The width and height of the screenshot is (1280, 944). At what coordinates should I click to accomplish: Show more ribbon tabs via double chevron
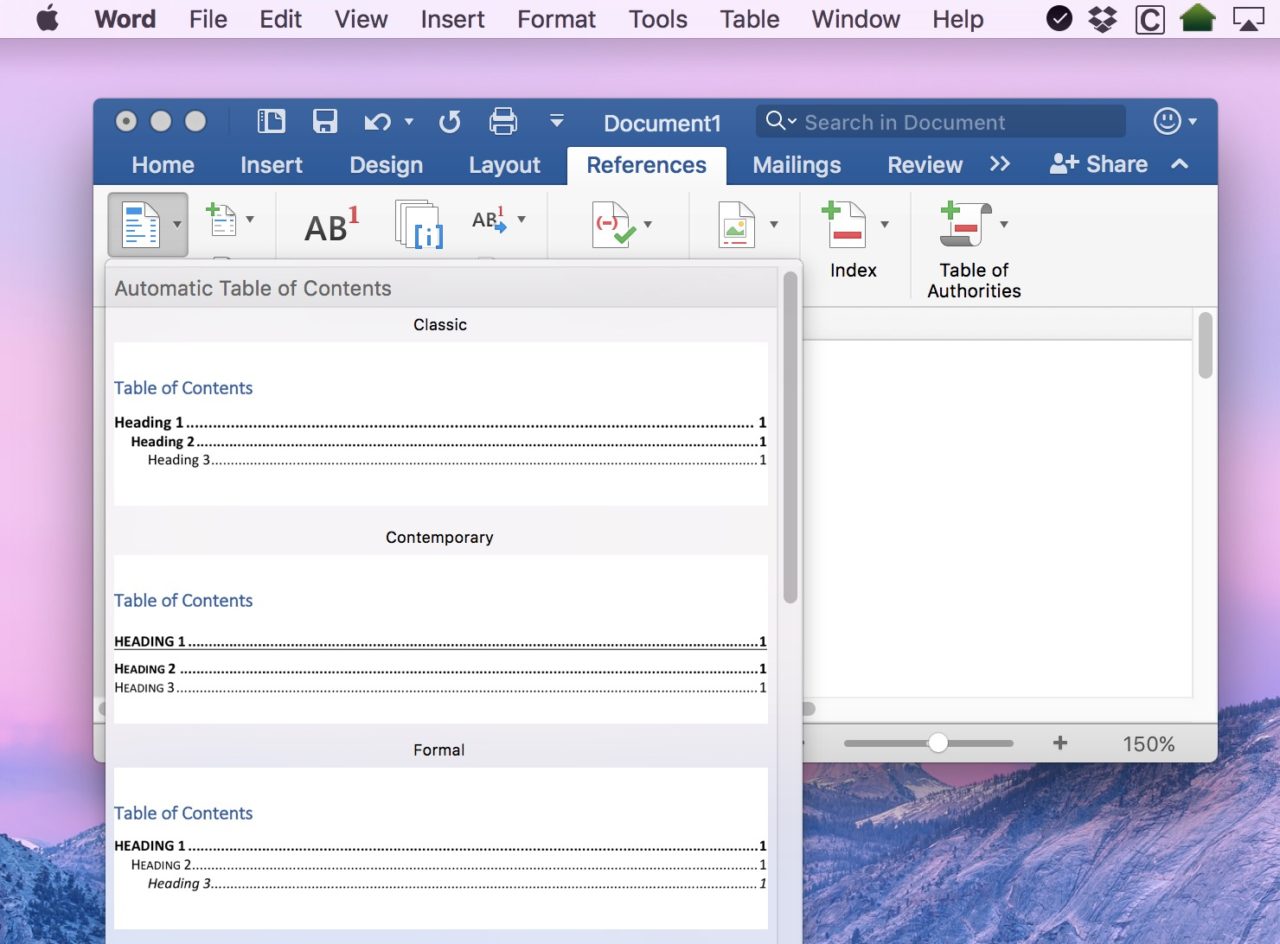point(1000,164)
